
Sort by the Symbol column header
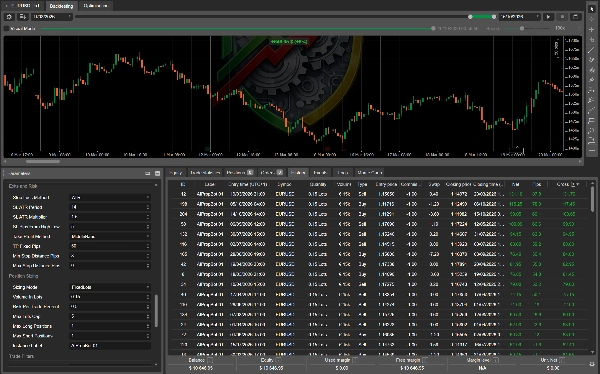(285, 185)
